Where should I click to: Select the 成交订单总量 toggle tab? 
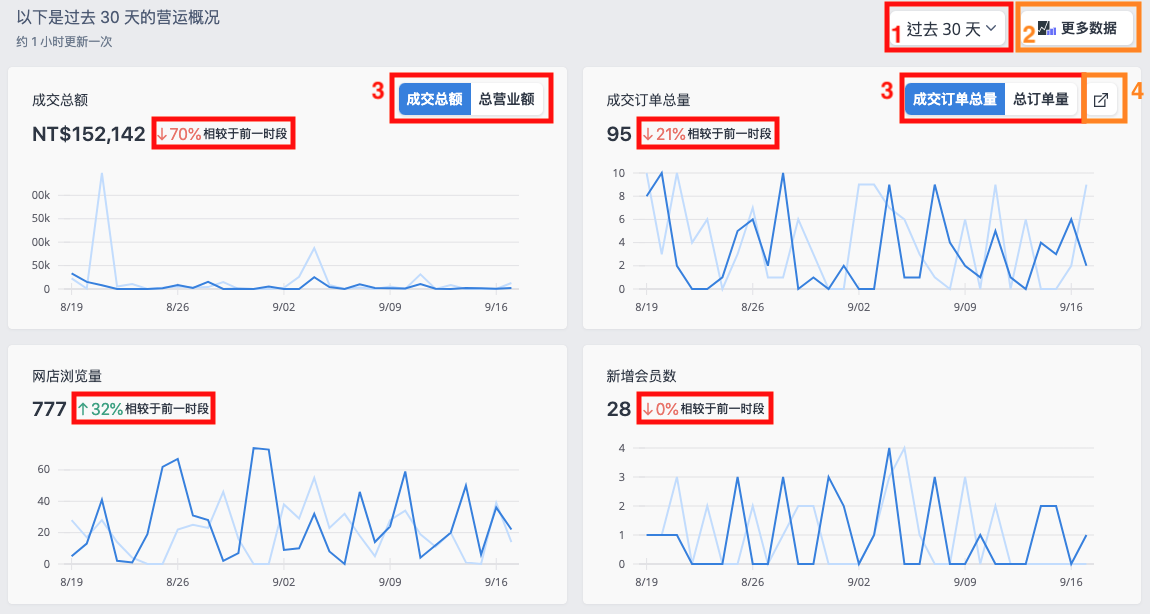954,99
